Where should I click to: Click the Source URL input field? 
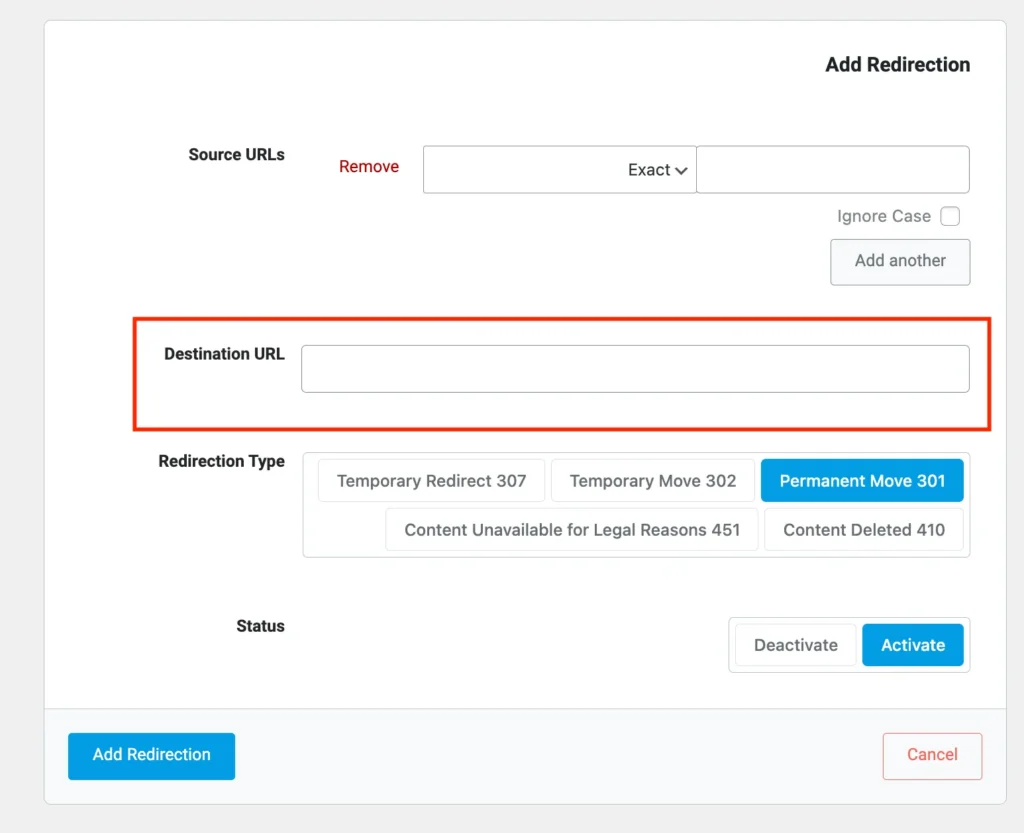833,170
